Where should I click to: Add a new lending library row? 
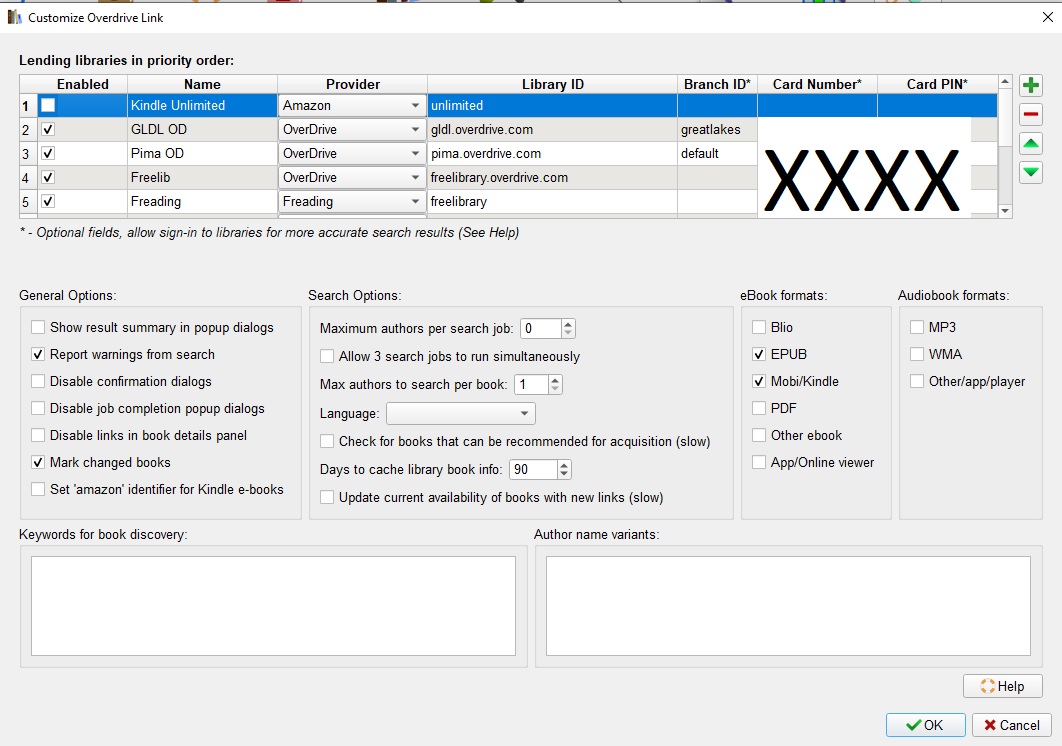(x=1030, y=85)
